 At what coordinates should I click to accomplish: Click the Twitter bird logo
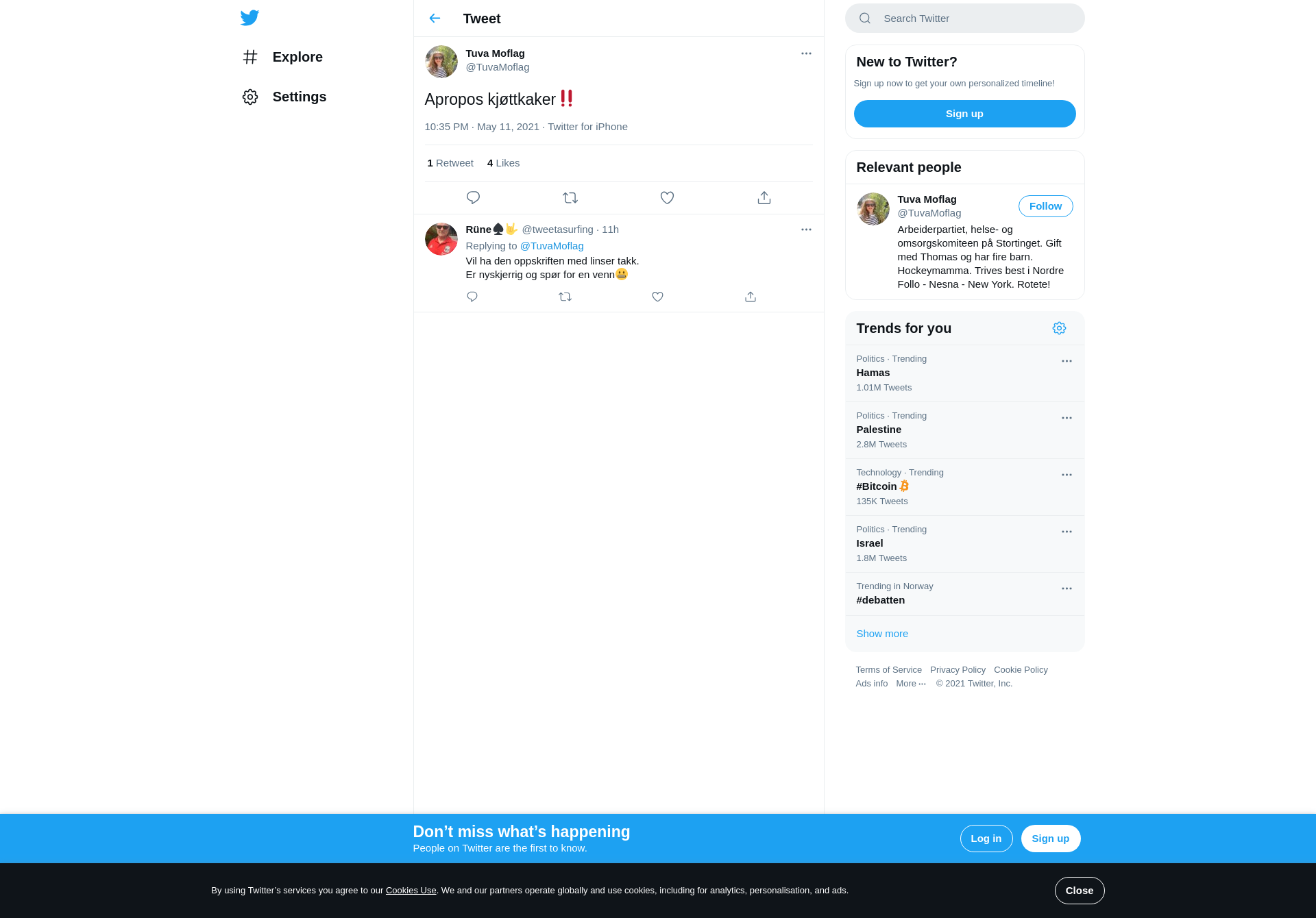[x=249, y=18]
